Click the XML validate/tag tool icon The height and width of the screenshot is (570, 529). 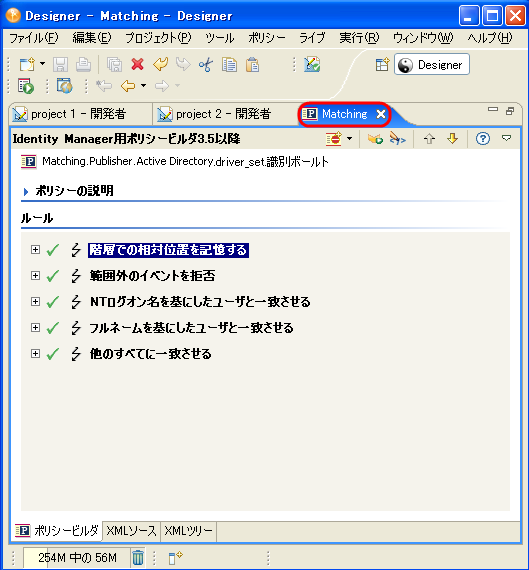coord(397,139)
